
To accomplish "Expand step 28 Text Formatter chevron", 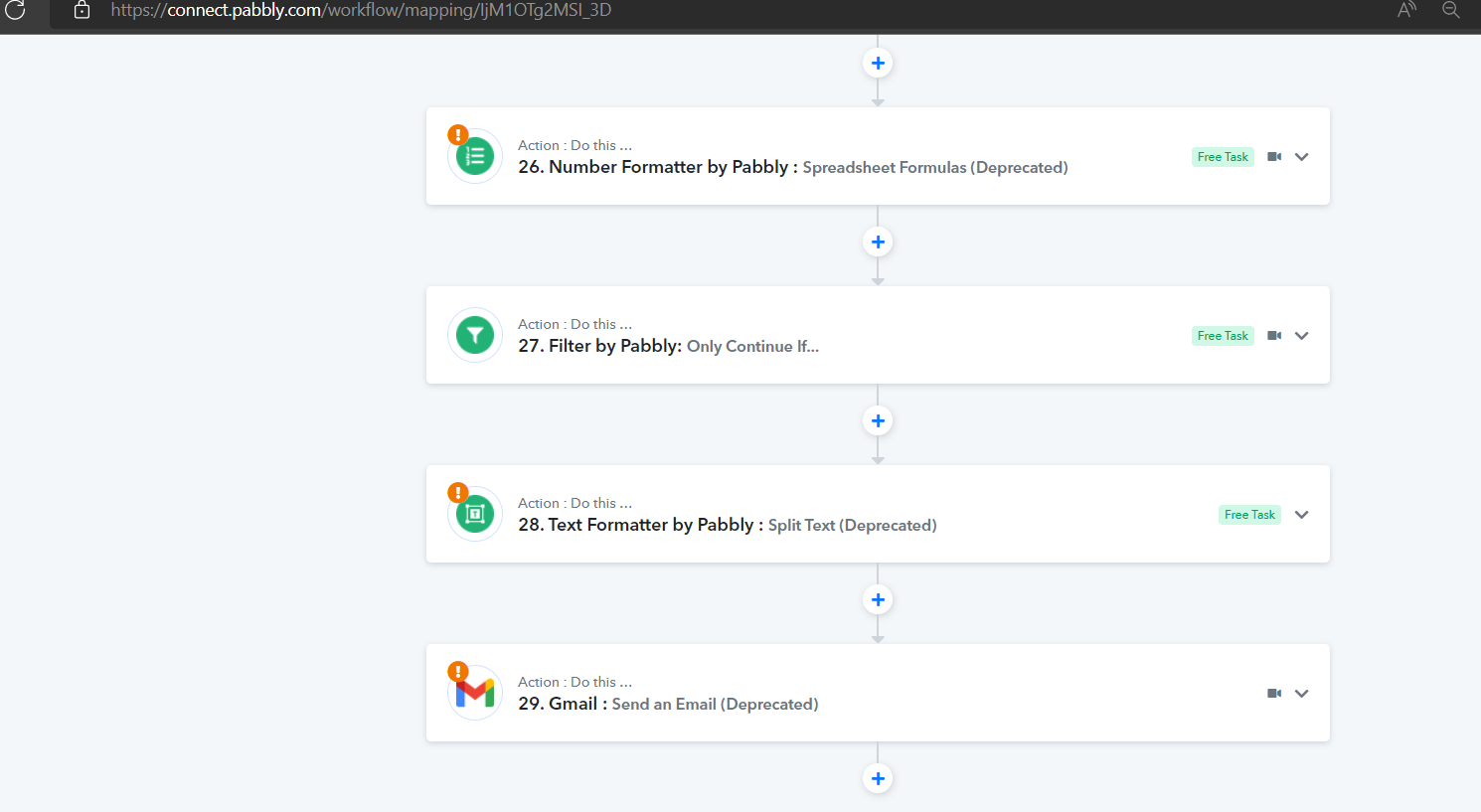I will (x=1302, y=515).
